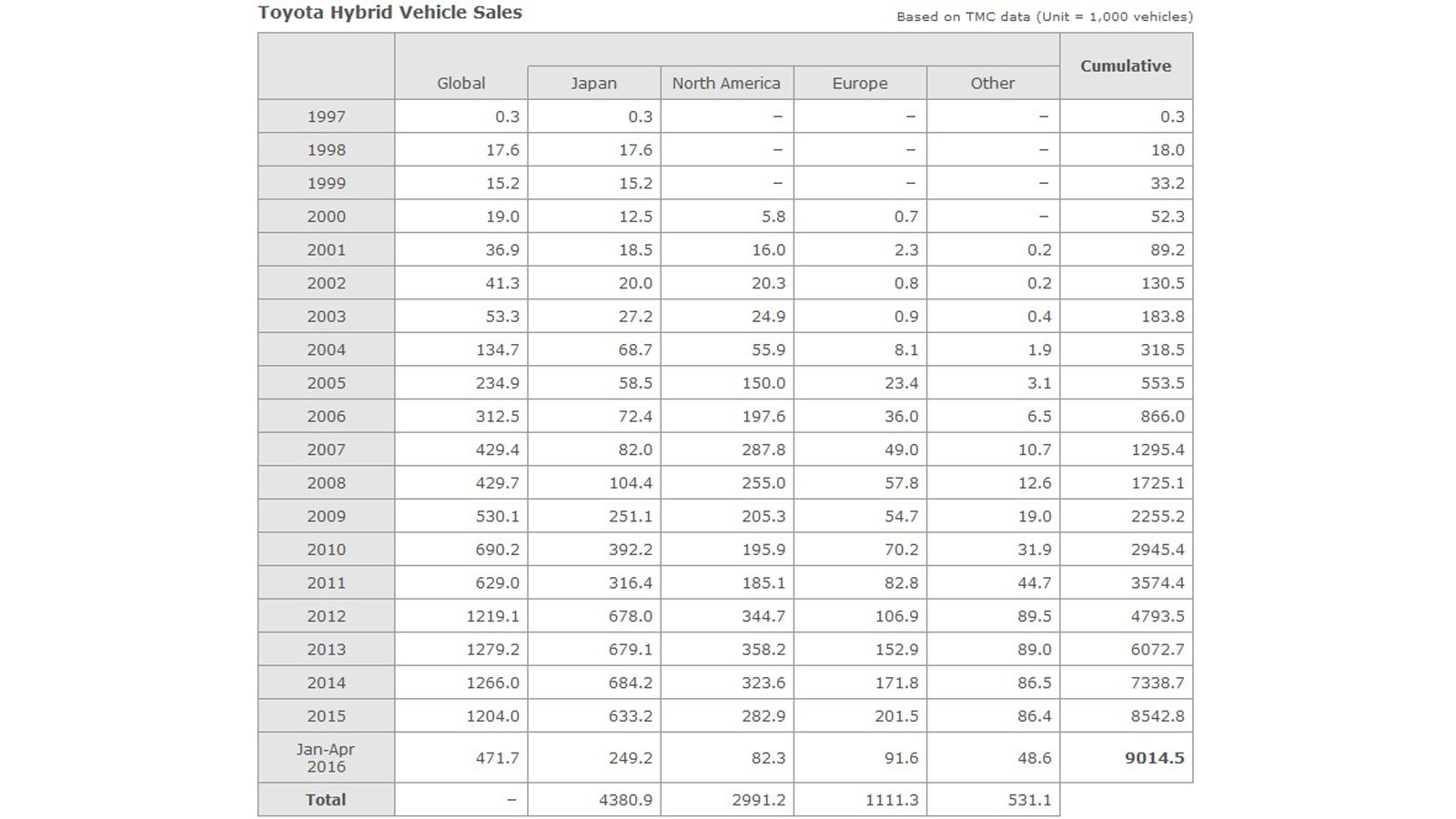Click the North America value 358.2
Screen dimensions: 1456x819
763,650
